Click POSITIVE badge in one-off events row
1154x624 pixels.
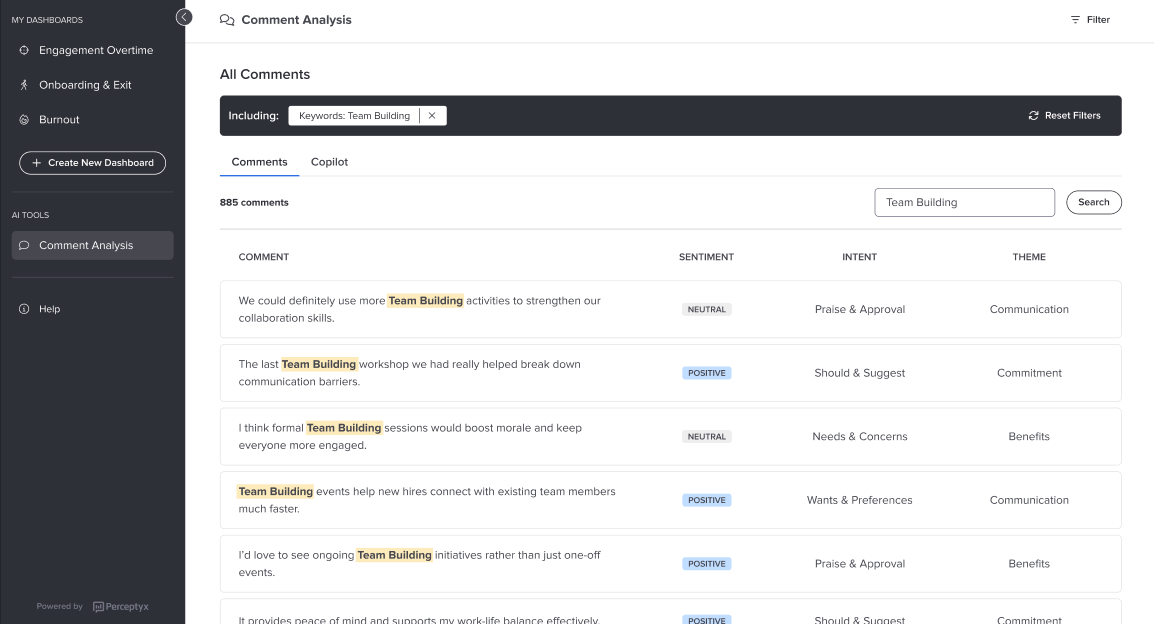click(707, 564)
